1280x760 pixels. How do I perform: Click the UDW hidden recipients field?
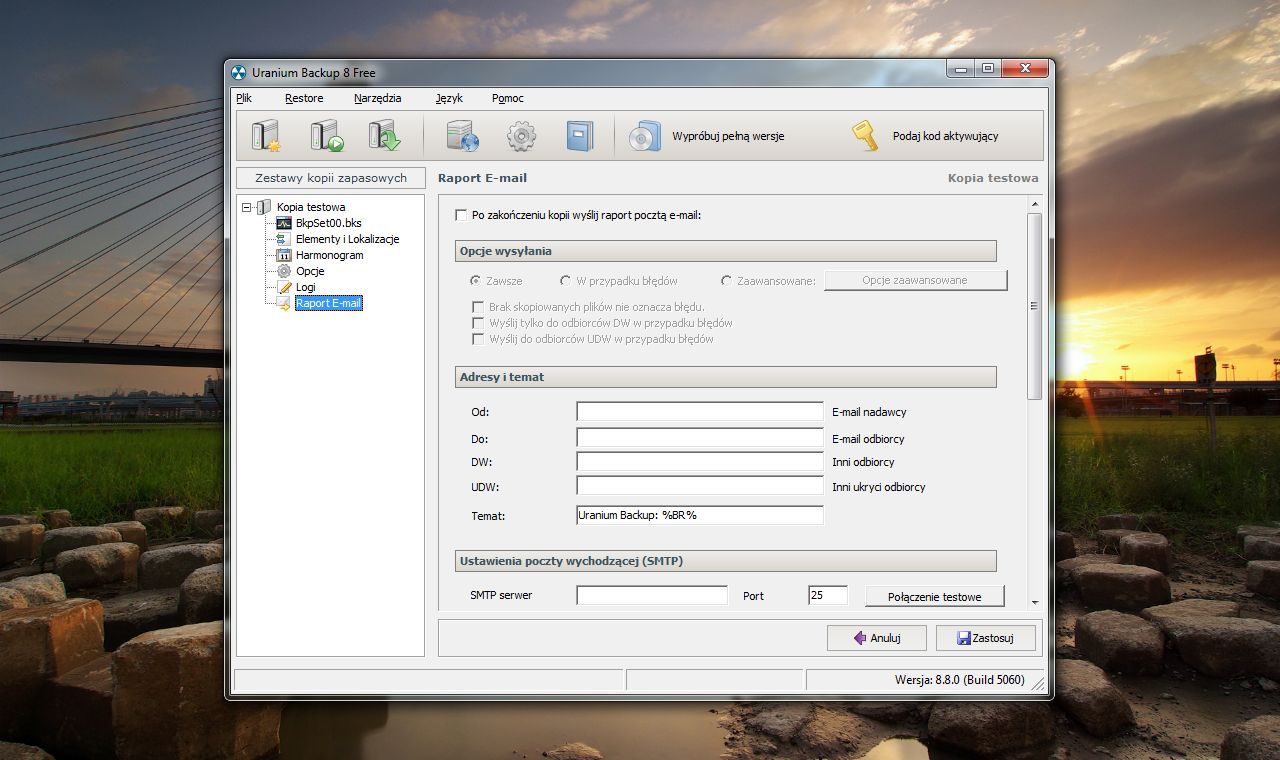point(700,486)
